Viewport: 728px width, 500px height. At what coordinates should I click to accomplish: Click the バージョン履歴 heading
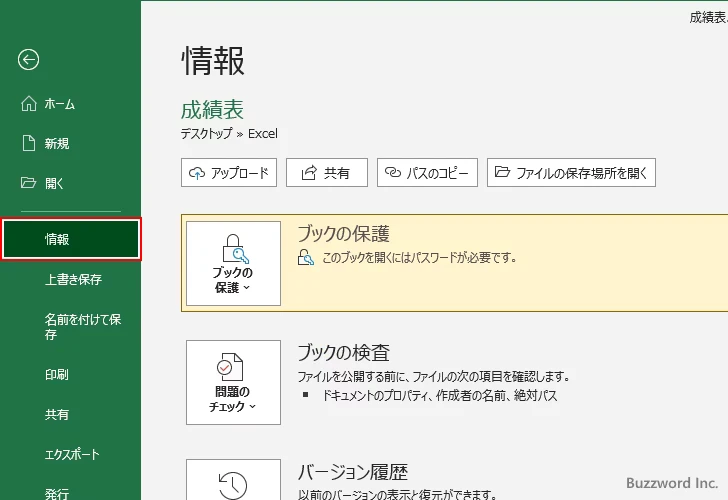(352, 472)
